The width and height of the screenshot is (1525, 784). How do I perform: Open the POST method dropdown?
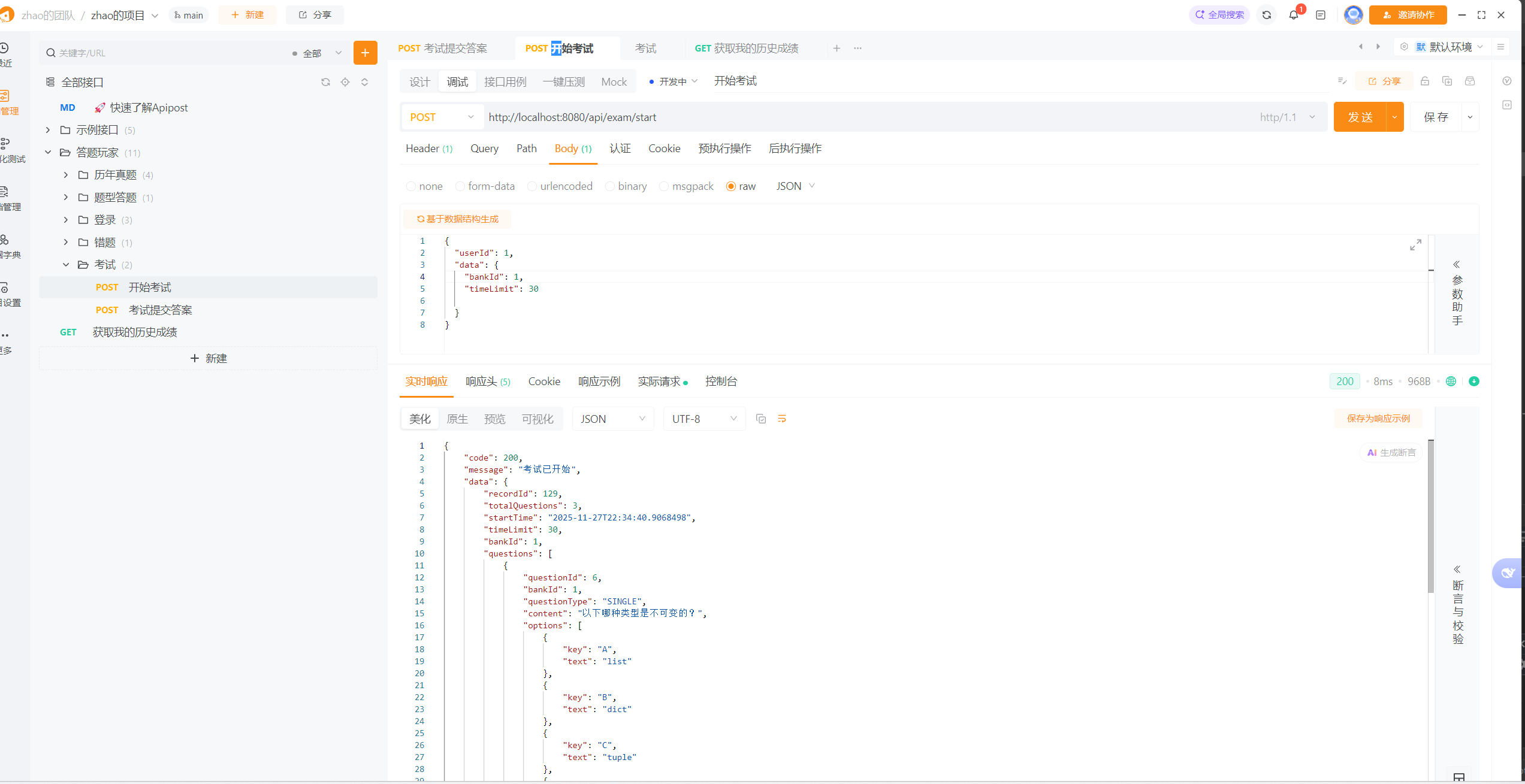[442, 117]
